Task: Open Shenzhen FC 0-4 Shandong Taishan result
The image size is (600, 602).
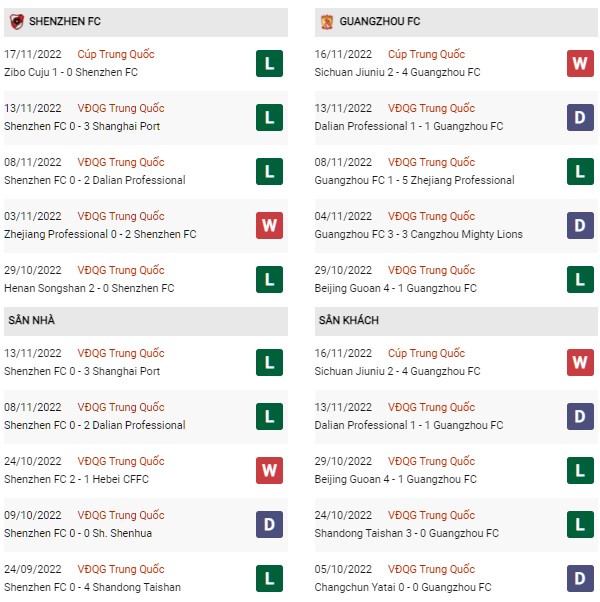Action: (x=92, y=587)
